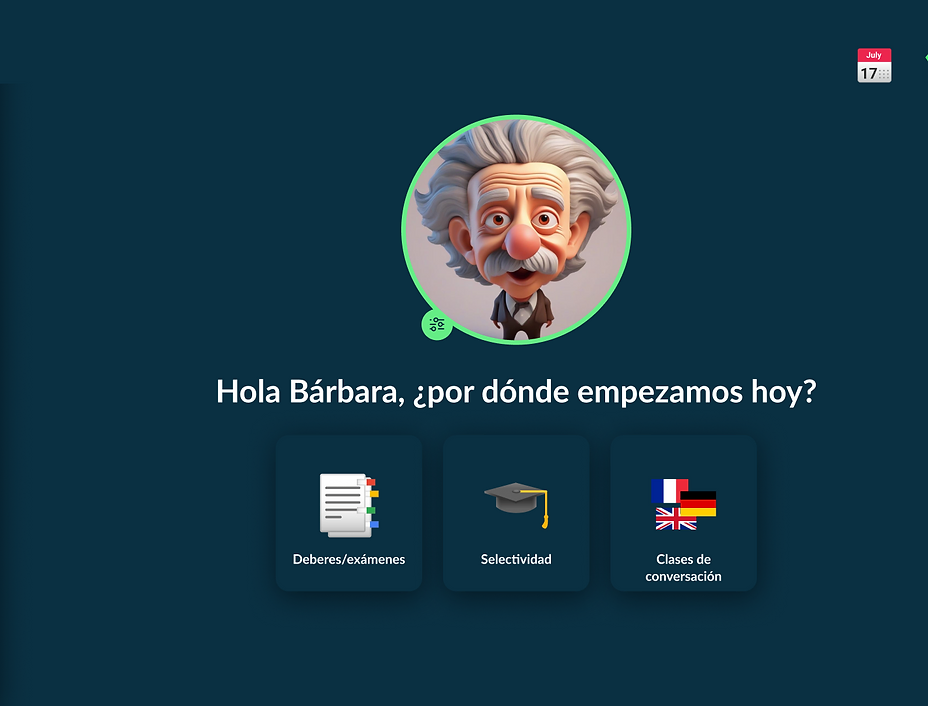
Task: Click empty top area of conversation classes card
Action: click(x=683, y=452)
